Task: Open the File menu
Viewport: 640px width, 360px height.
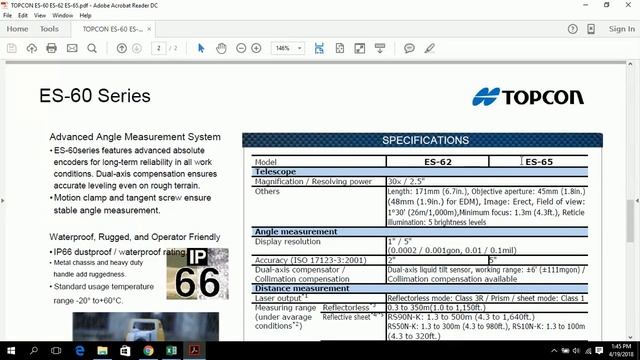Action: 7,16
